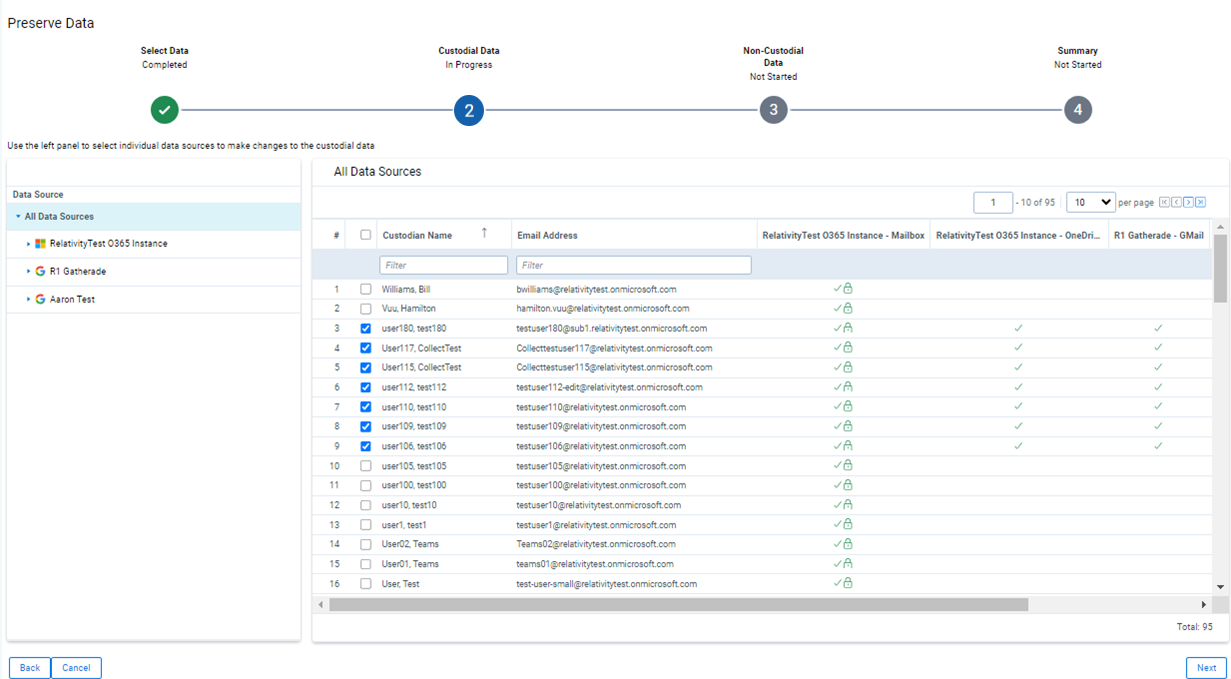Go to the first page of results

coord(1164,202)
